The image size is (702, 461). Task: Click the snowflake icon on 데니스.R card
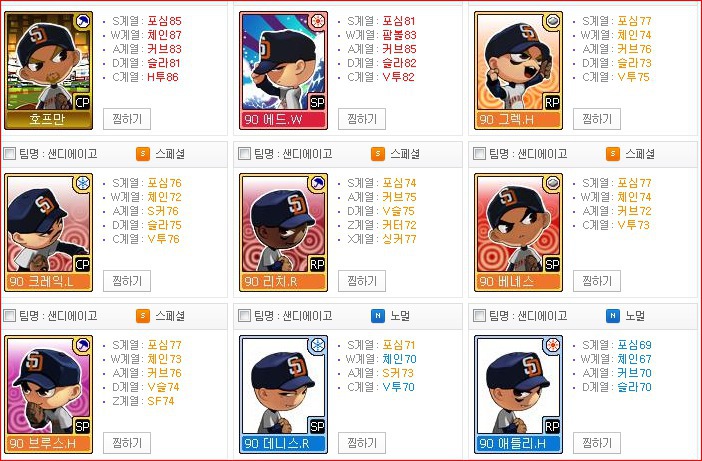coord(318,345)
